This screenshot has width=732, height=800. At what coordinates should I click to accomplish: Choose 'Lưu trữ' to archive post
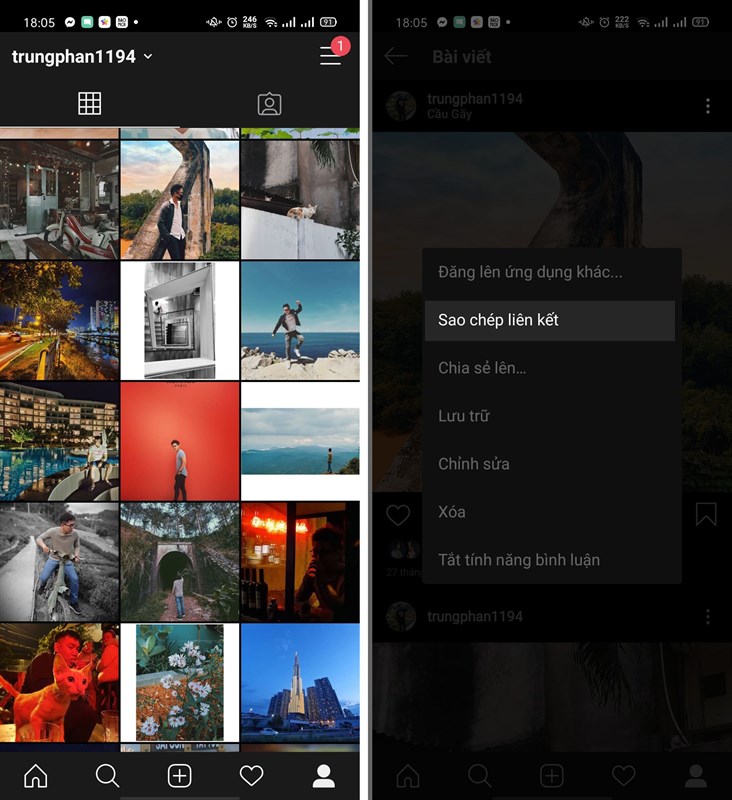pyautogui.click(x=552, y=416)
